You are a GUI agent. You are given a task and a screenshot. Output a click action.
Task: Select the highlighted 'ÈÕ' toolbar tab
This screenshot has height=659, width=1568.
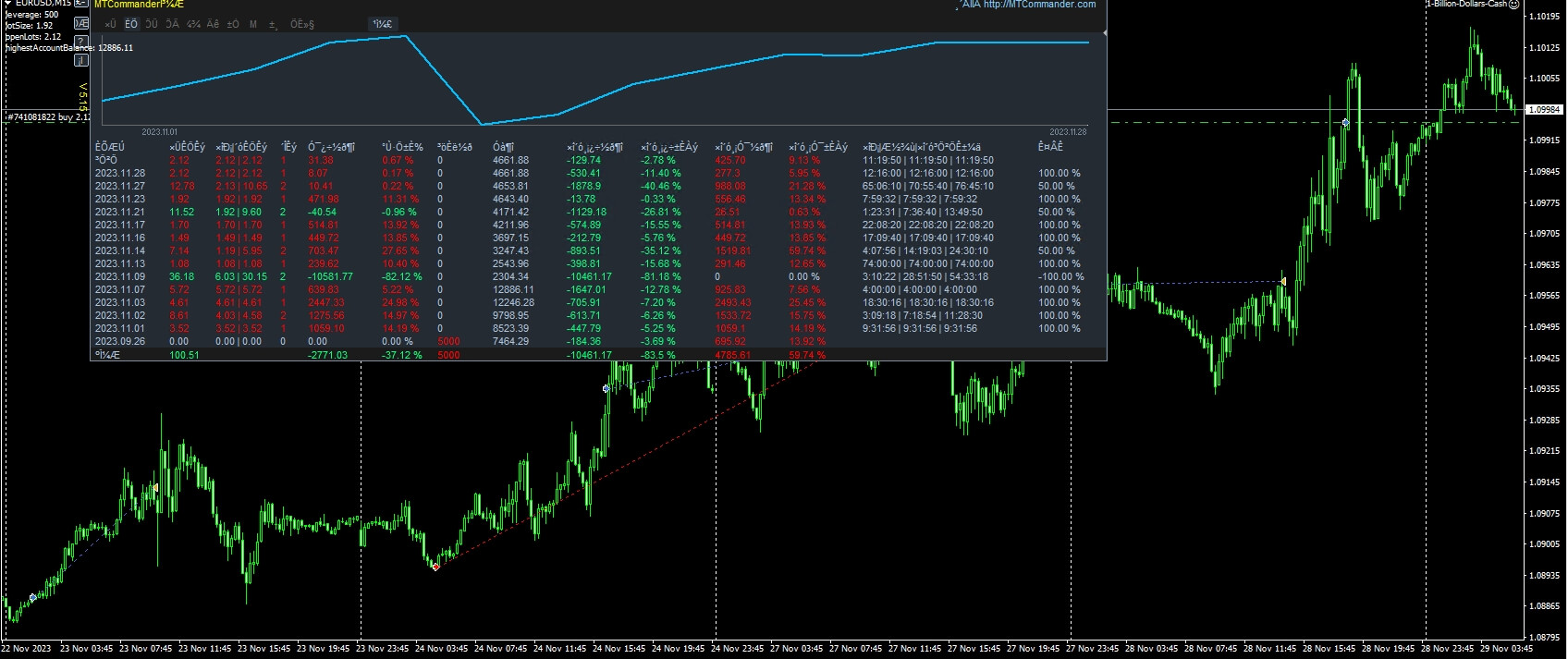coord(131,24)
